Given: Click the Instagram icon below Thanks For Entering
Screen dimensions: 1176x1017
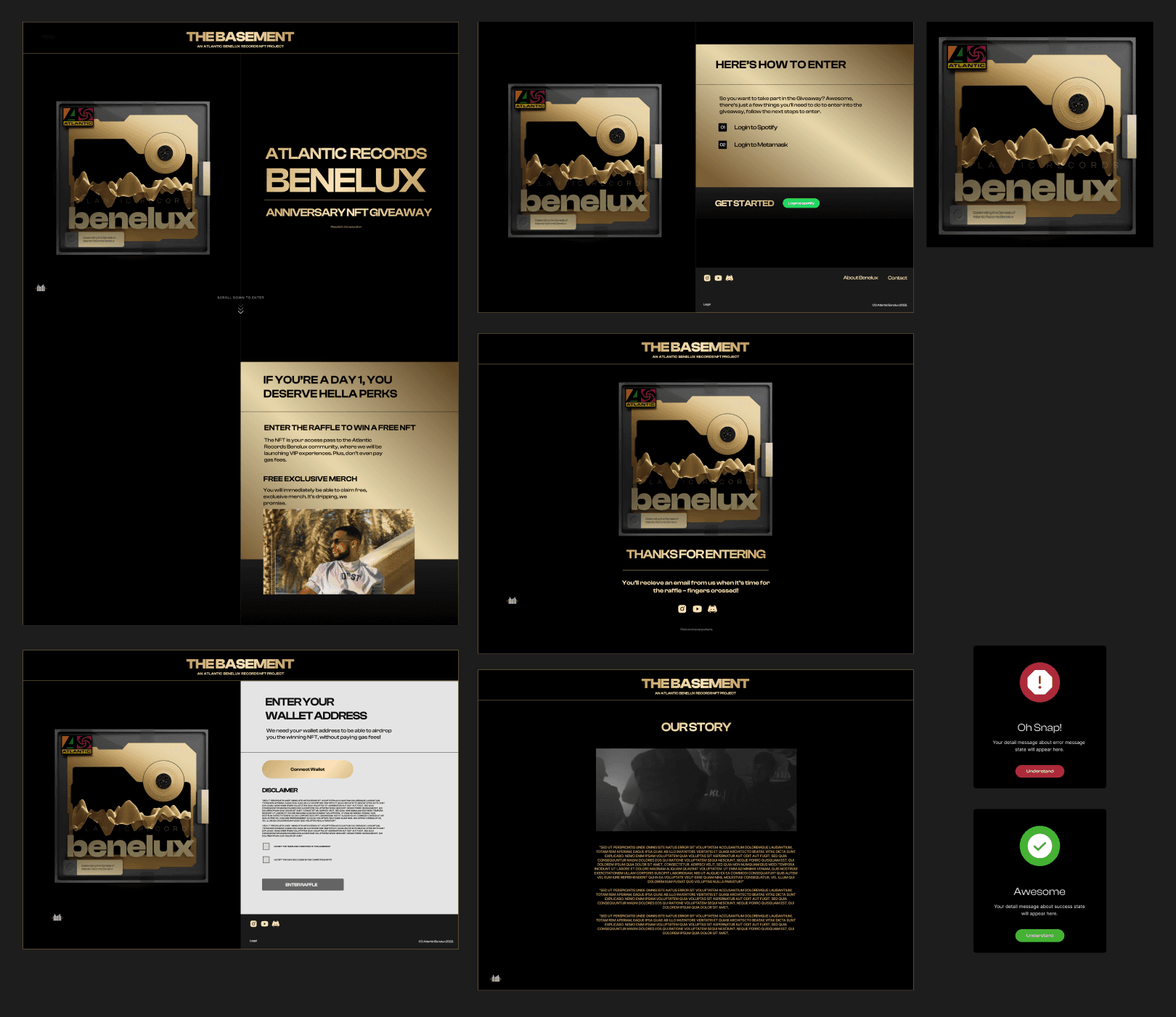Looking at the screenshot, I should coord(682,609).
